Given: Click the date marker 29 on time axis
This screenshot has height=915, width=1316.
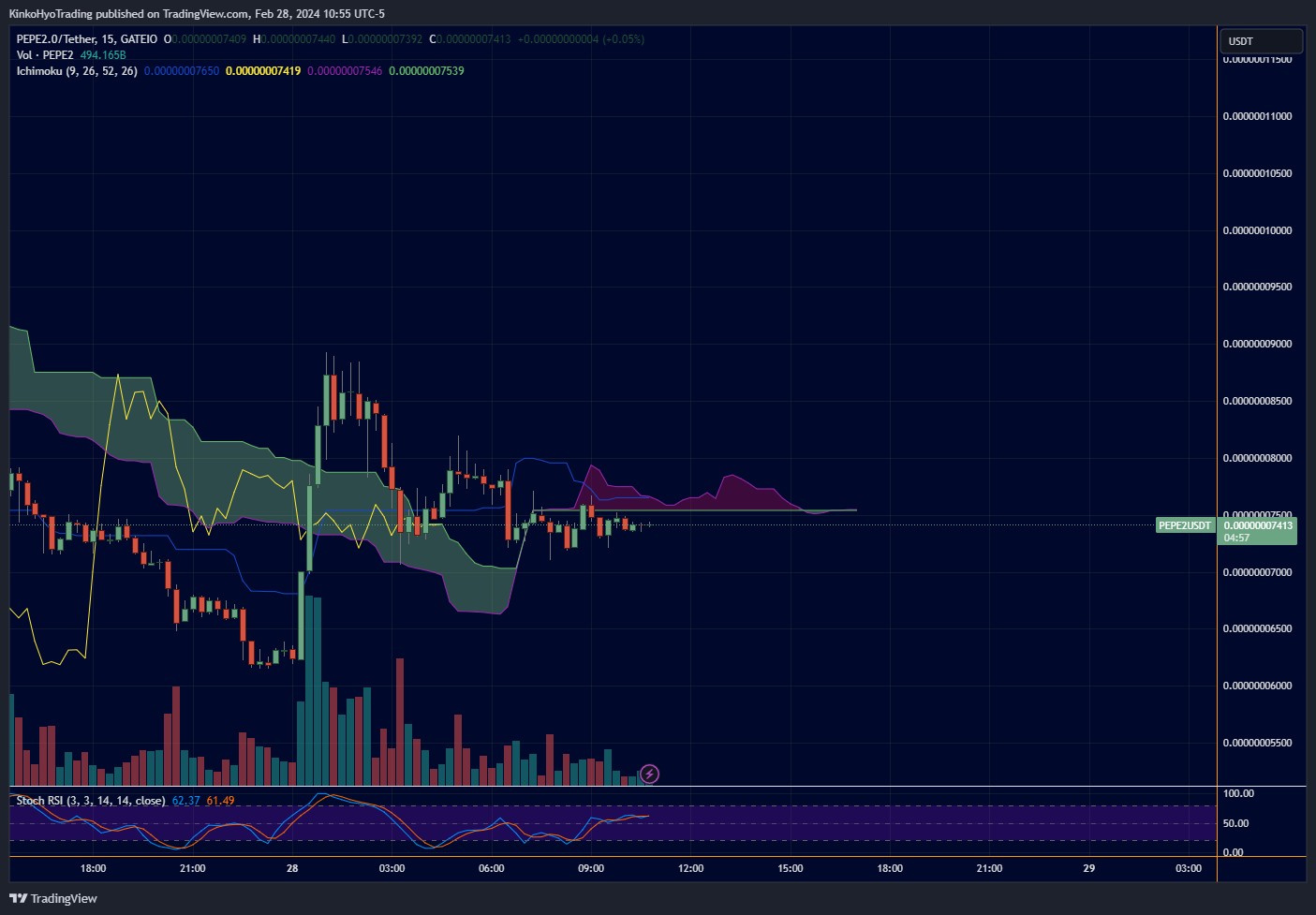Looking at the screenshot, I should coord(1089,868).
